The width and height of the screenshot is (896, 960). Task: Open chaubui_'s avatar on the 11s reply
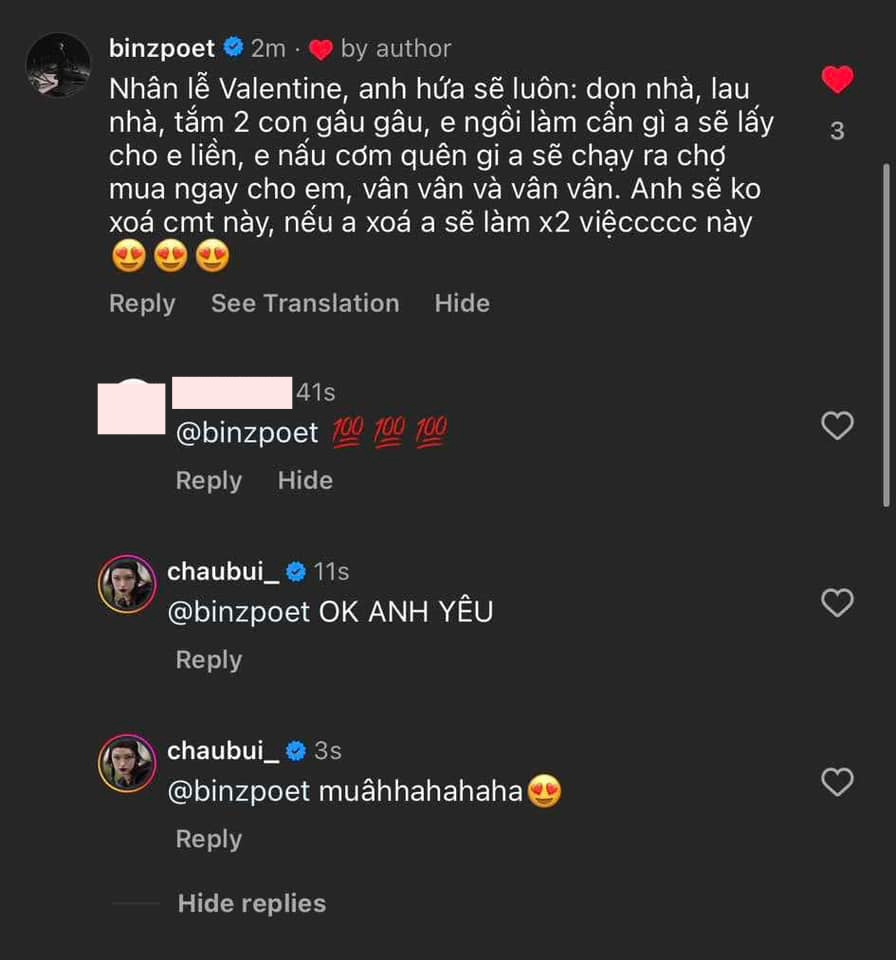127,585
